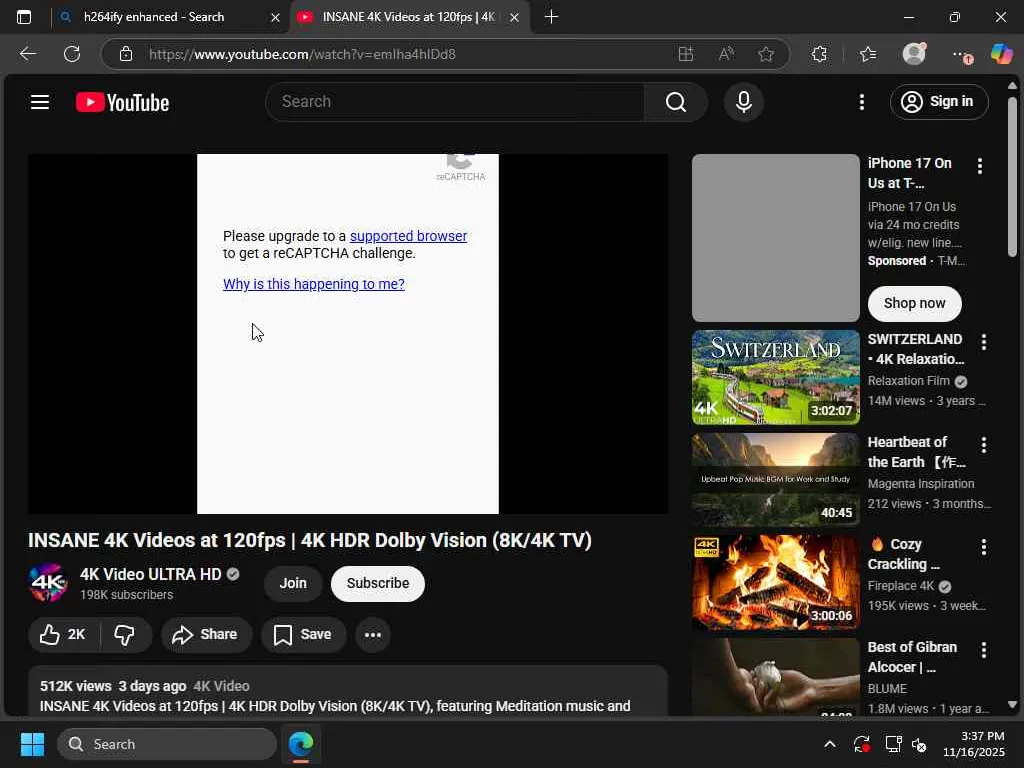Open browser Extensions puzzle icon
This screenshot has width=1024, height=768.
[819, 54]
